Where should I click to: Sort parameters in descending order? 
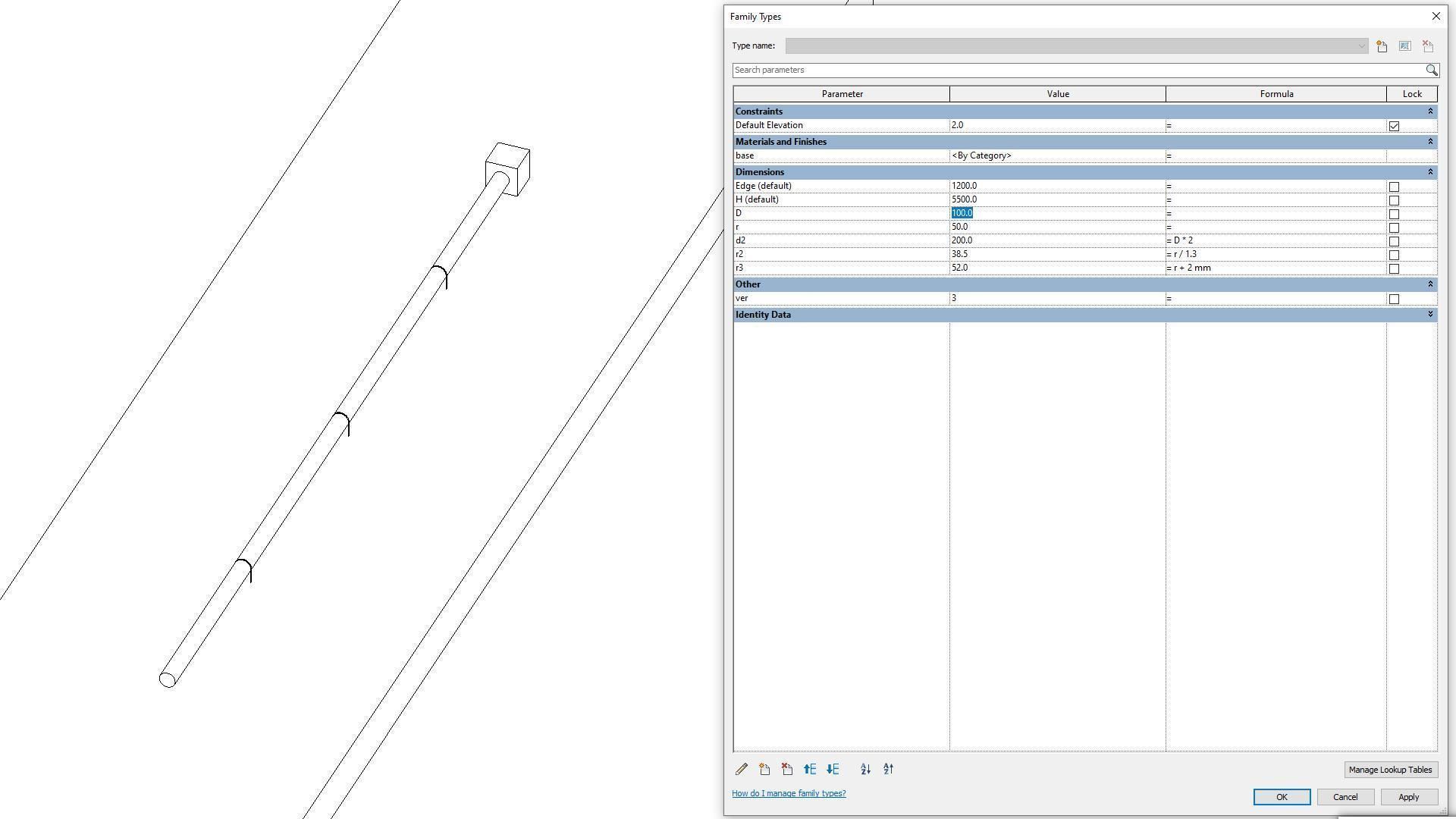click(x=888, y=769)
